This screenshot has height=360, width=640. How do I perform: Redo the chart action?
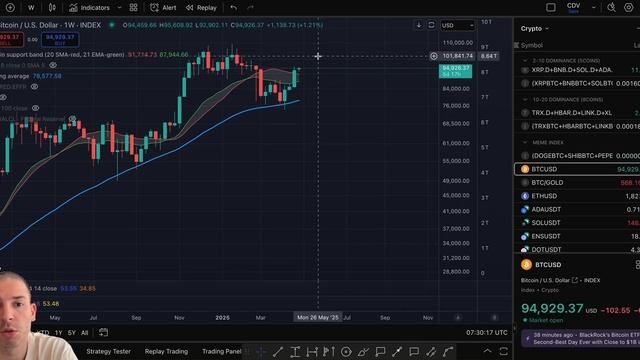(250, 7)
